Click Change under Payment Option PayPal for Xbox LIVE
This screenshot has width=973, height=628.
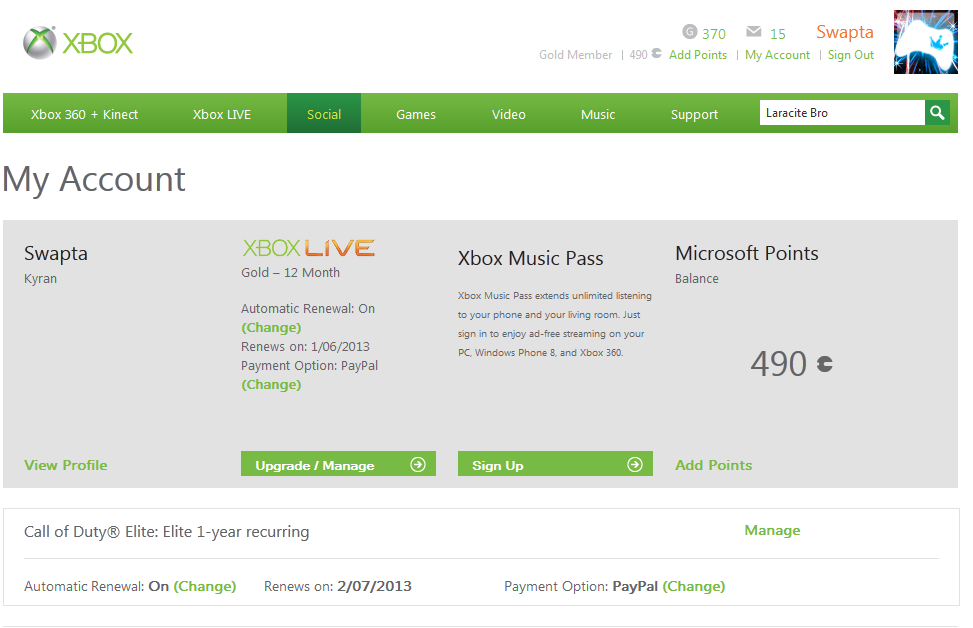pyautogui.click(x=271, y=384)
